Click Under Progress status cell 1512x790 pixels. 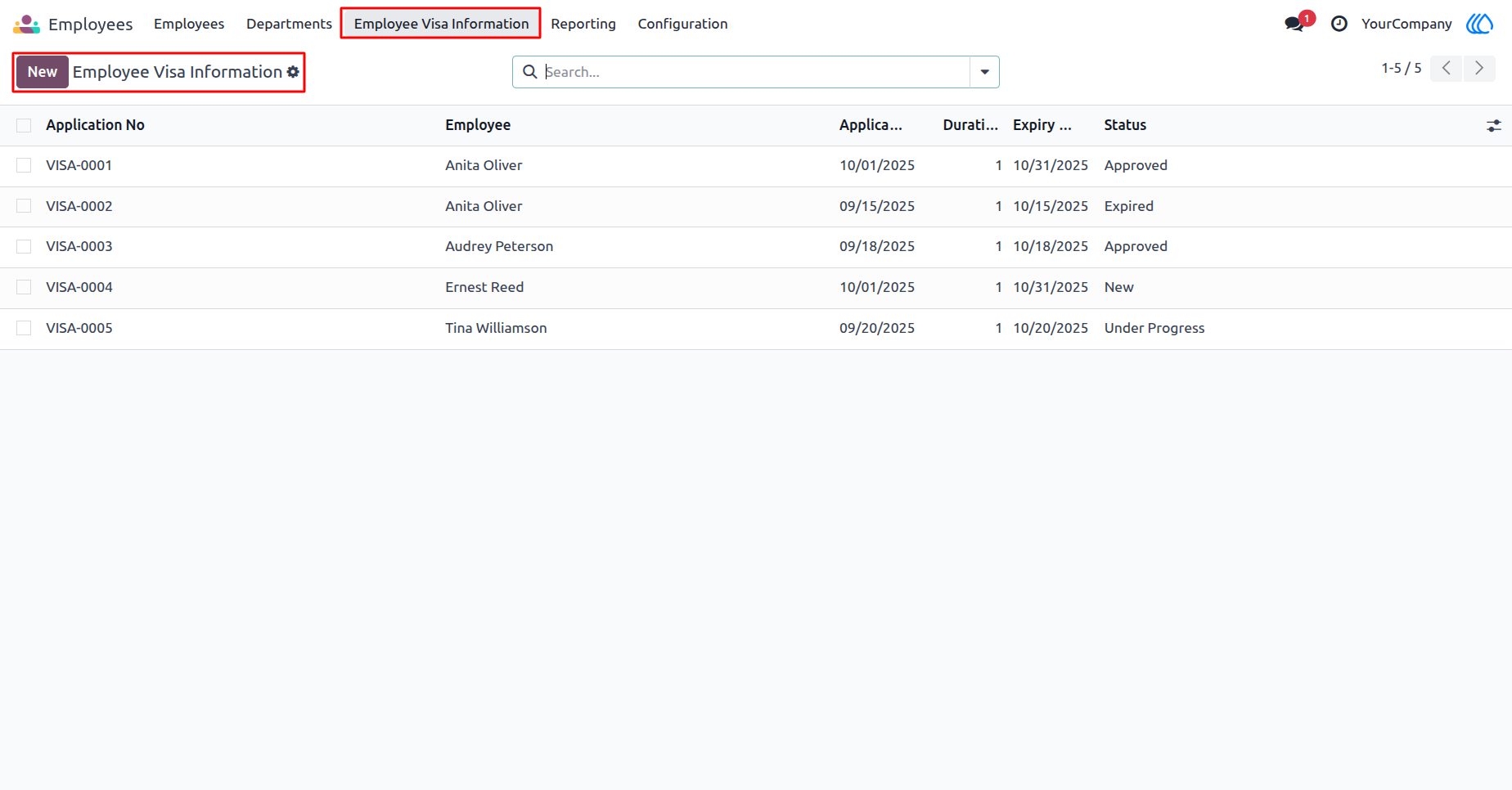point(1154,328)
